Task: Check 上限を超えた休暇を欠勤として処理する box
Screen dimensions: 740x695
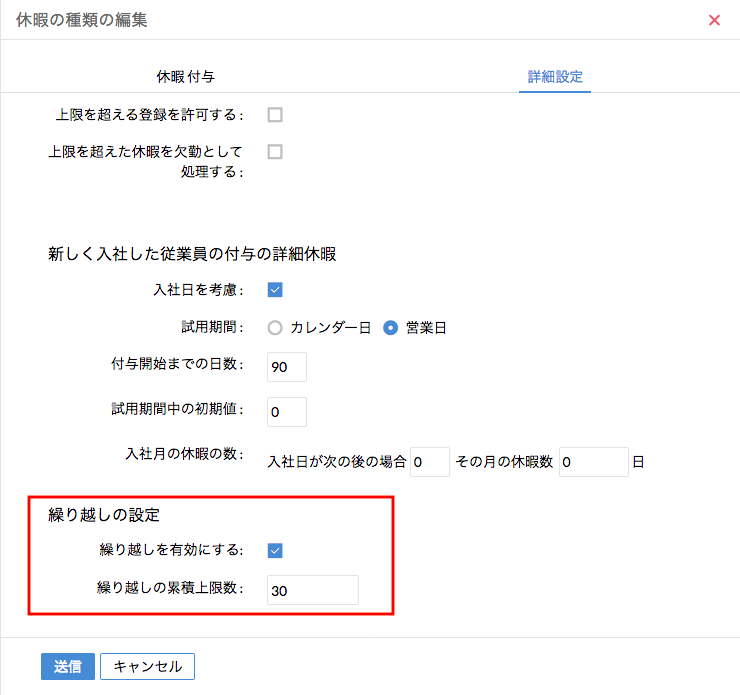Action: (x=275, y=152)
